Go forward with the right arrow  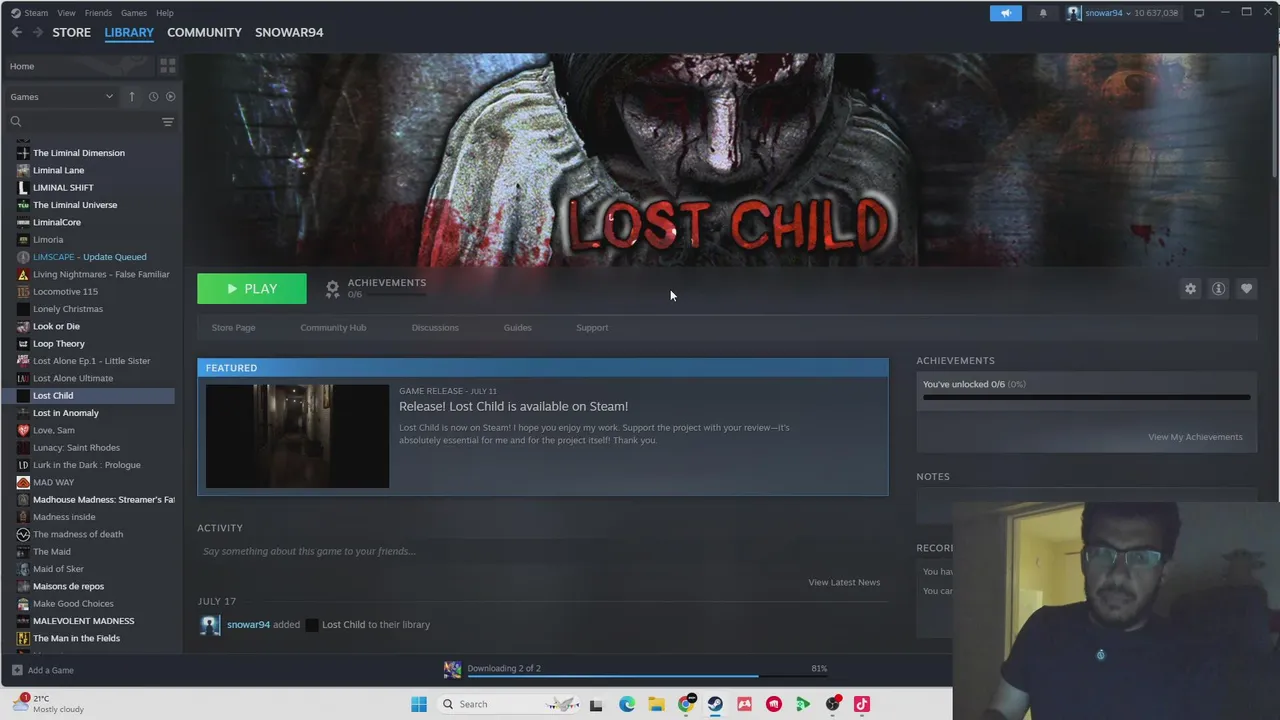(x=38, y=32)
